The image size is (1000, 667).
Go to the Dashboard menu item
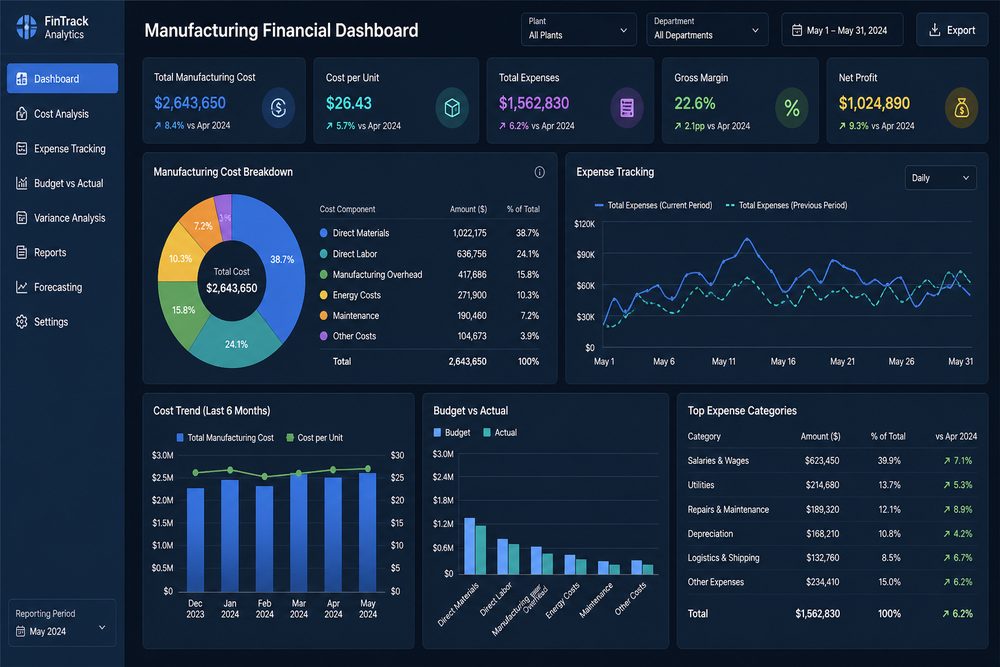tap(62, 78)
